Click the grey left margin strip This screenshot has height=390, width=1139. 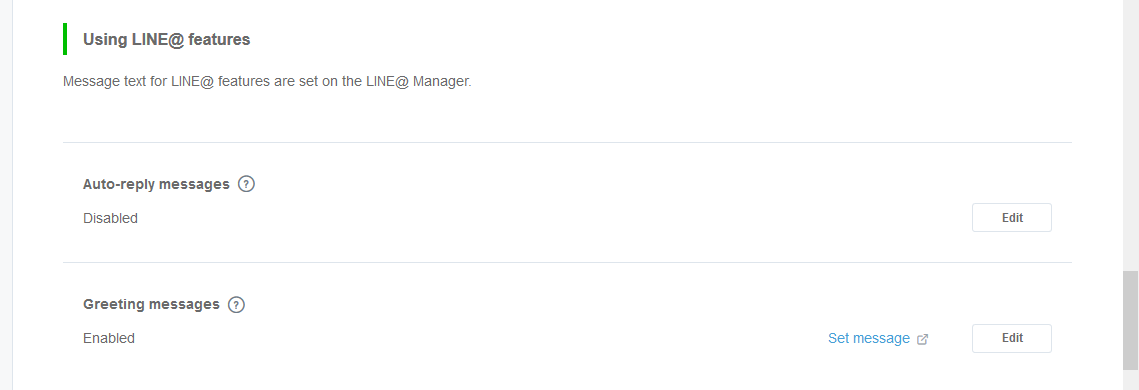[6, 195]
